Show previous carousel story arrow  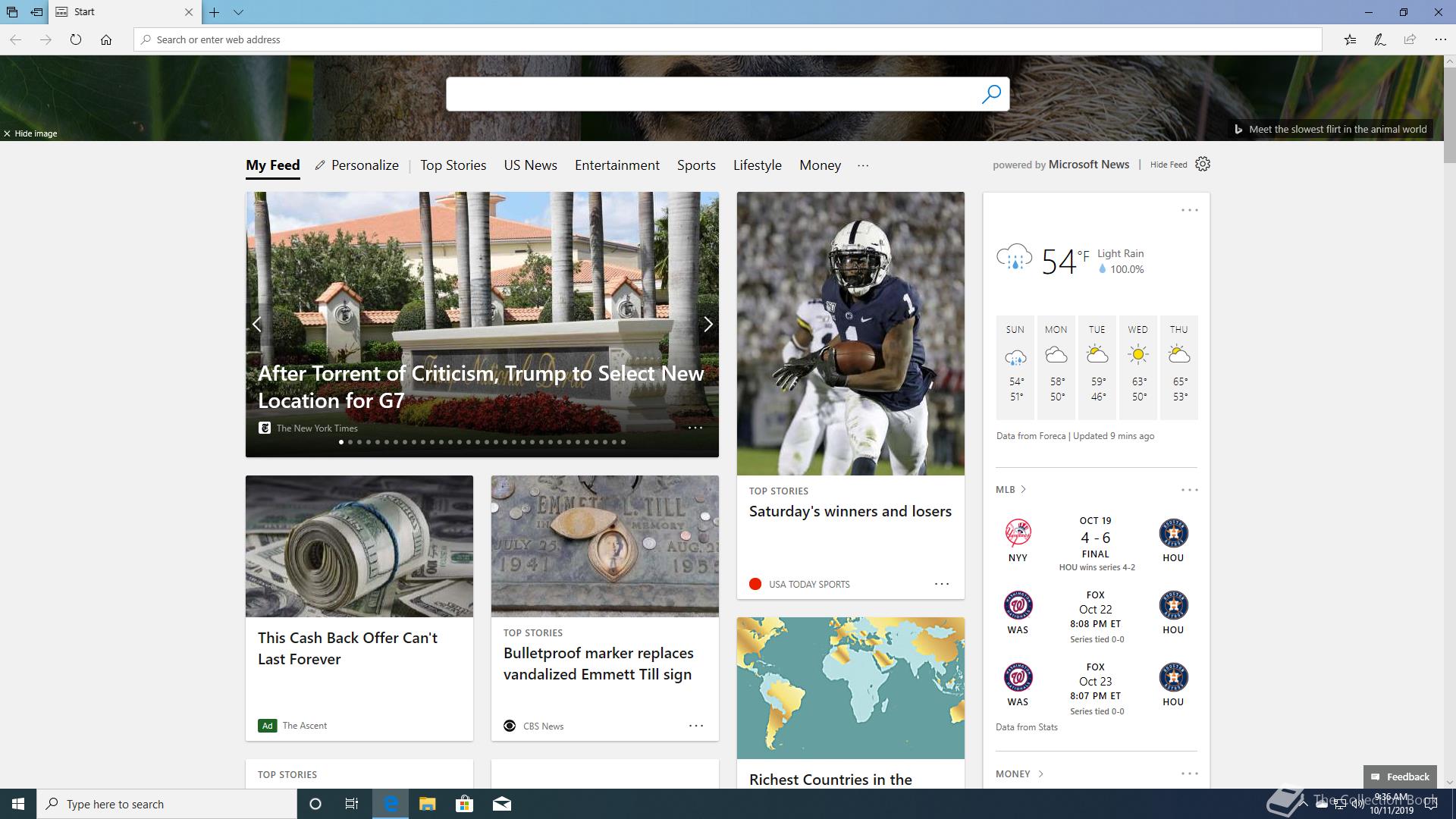257,325
